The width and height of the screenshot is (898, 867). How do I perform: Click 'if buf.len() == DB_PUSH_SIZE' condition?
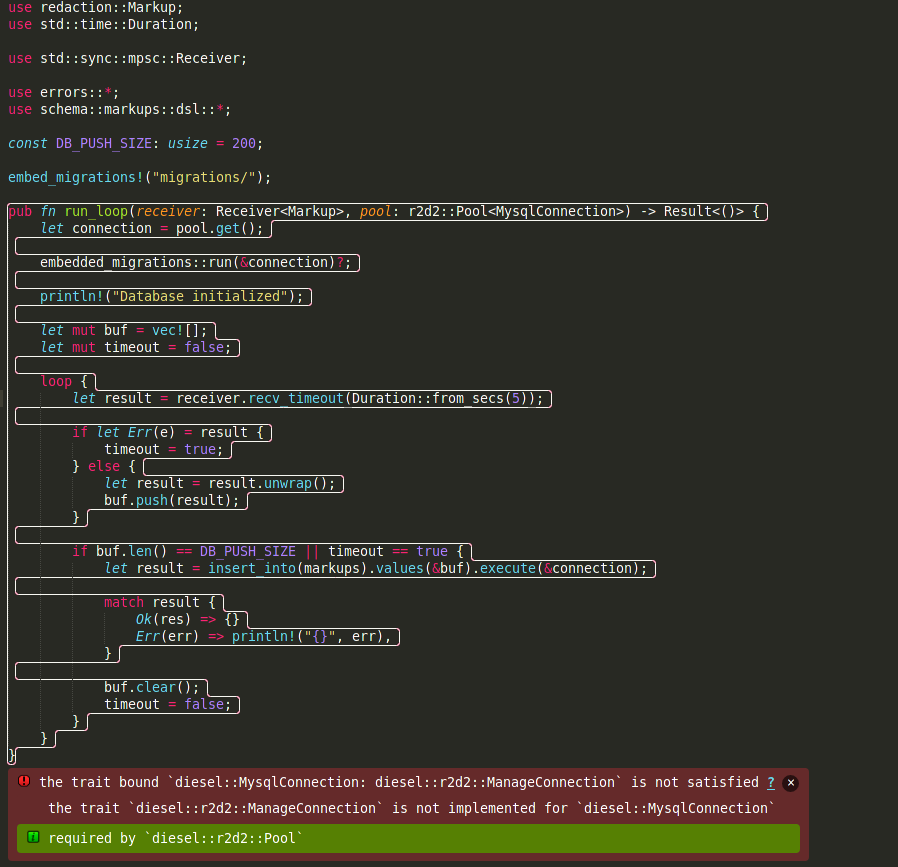click(x=184, y=551)
